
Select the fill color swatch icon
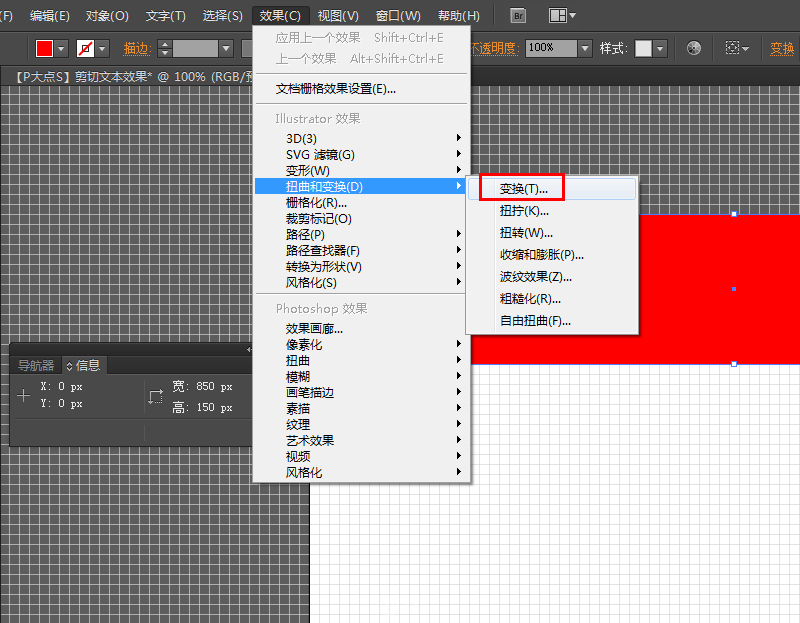[x=46, y=47]
